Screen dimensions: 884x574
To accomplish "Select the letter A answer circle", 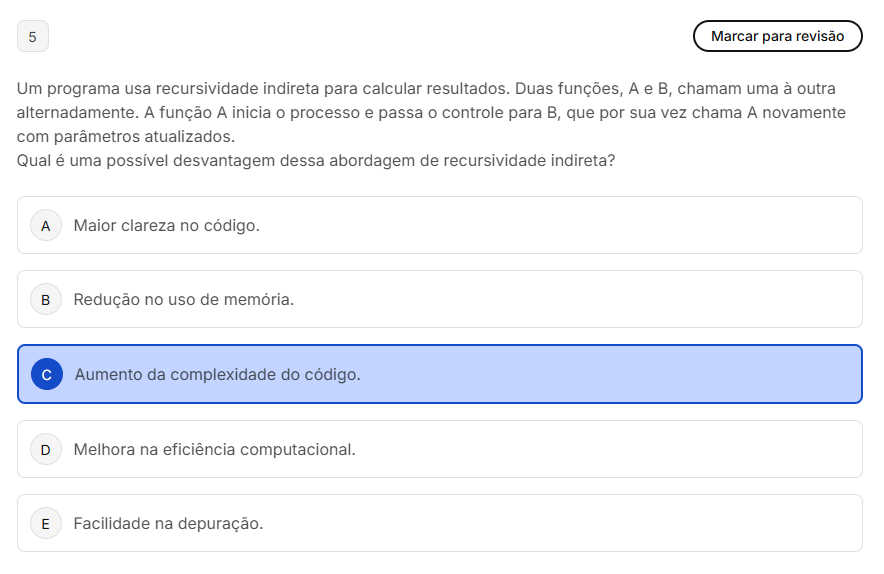I will tap(46, 225).
